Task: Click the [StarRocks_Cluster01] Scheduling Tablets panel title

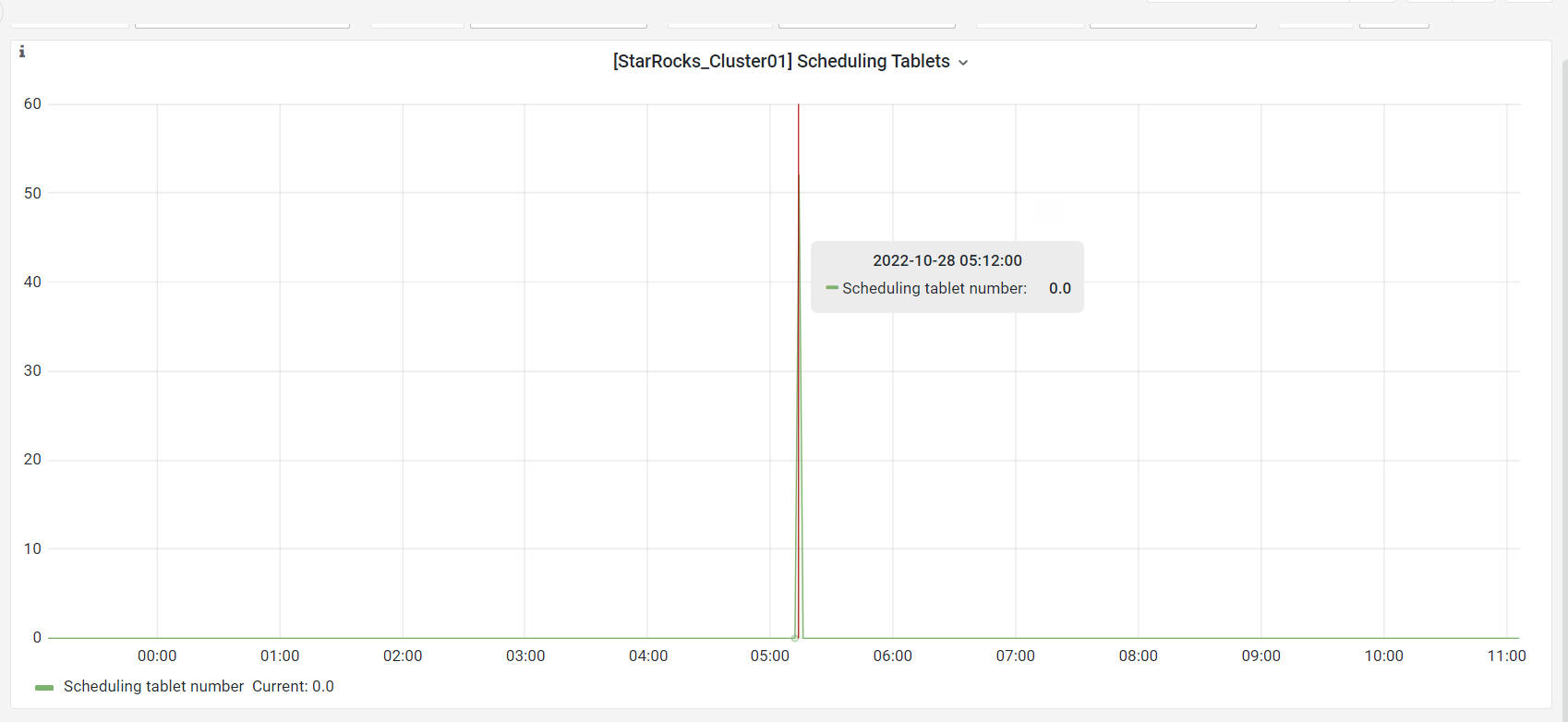Action: click(780, 61)
